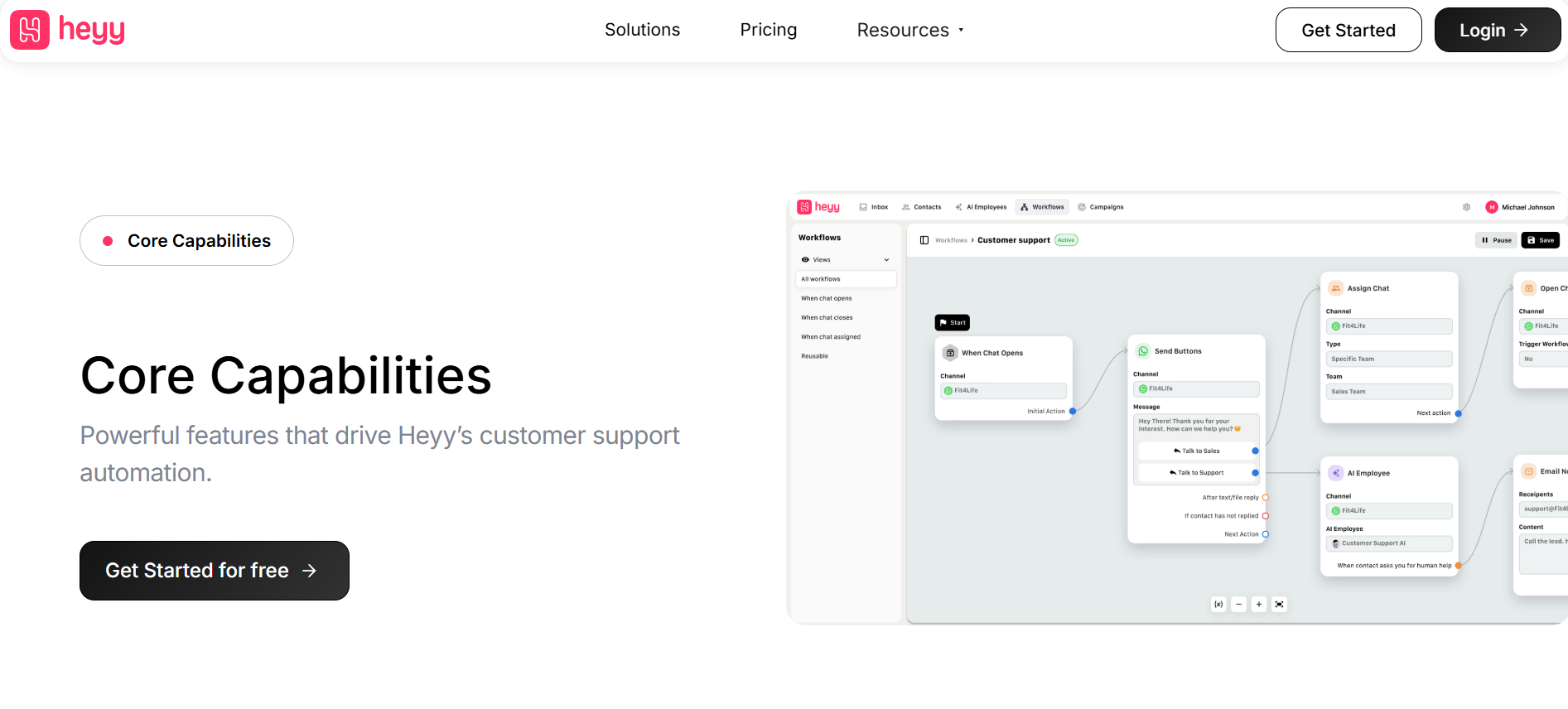This screenshot has height=709, width=1568.
Task: Click the Initial Action connector dot
Action: [x=1073, y=411]
